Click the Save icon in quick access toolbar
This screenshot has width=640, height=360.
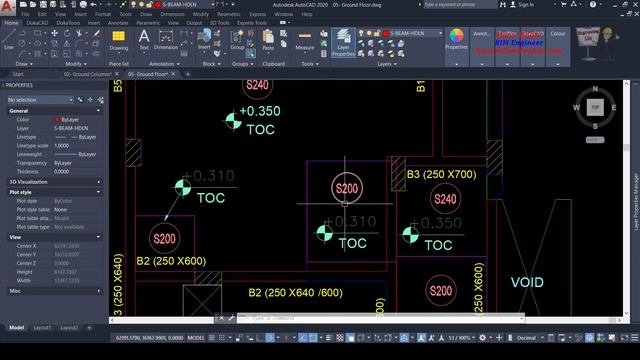click(x=43, y=4)
